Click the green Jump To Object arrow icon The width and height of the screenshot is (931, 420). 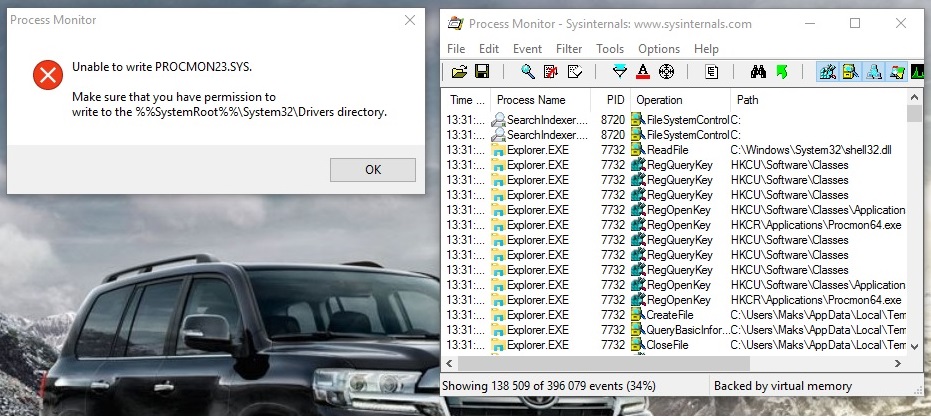point(781,72)
